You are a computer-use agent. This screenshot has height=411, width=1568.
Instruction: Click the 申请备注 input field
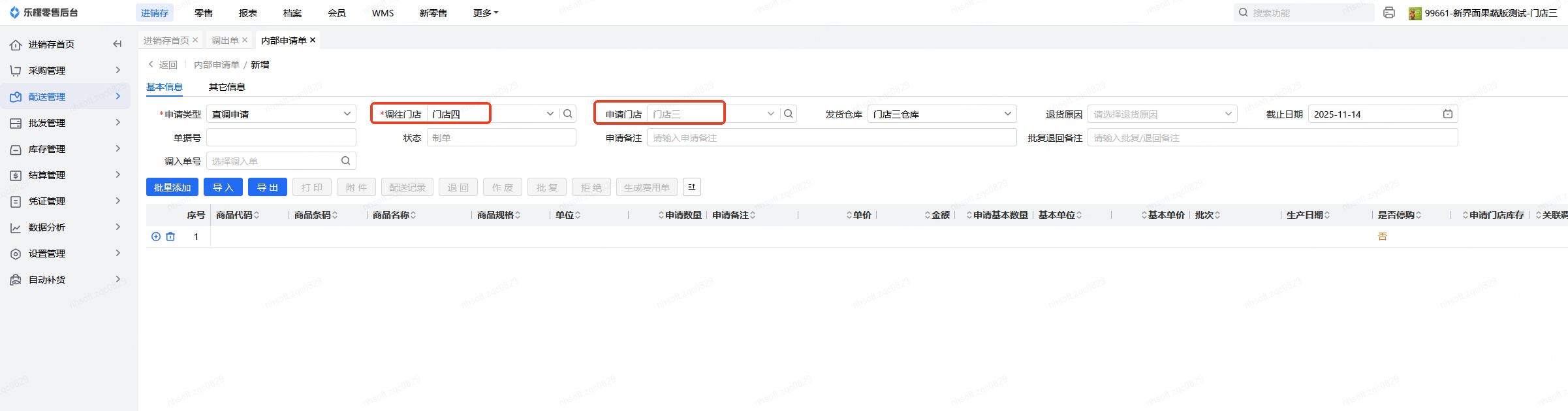point(832,137)
